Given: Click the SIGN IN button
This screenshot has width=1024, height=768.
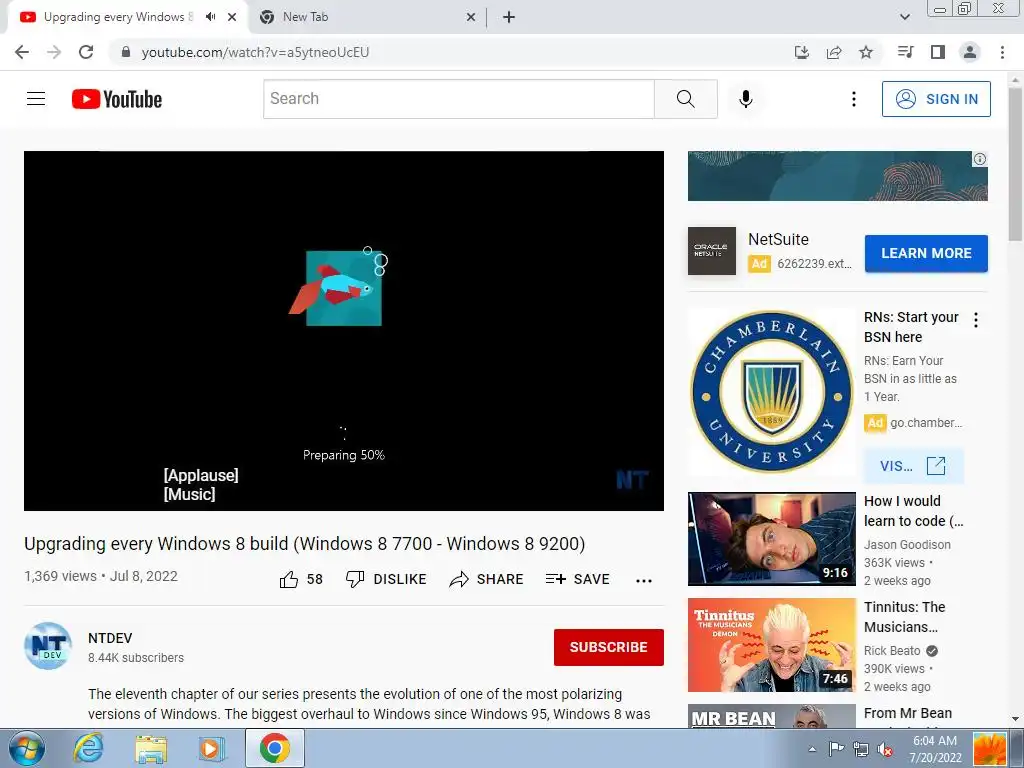Looking at the screenshot, I should [936, 99].
